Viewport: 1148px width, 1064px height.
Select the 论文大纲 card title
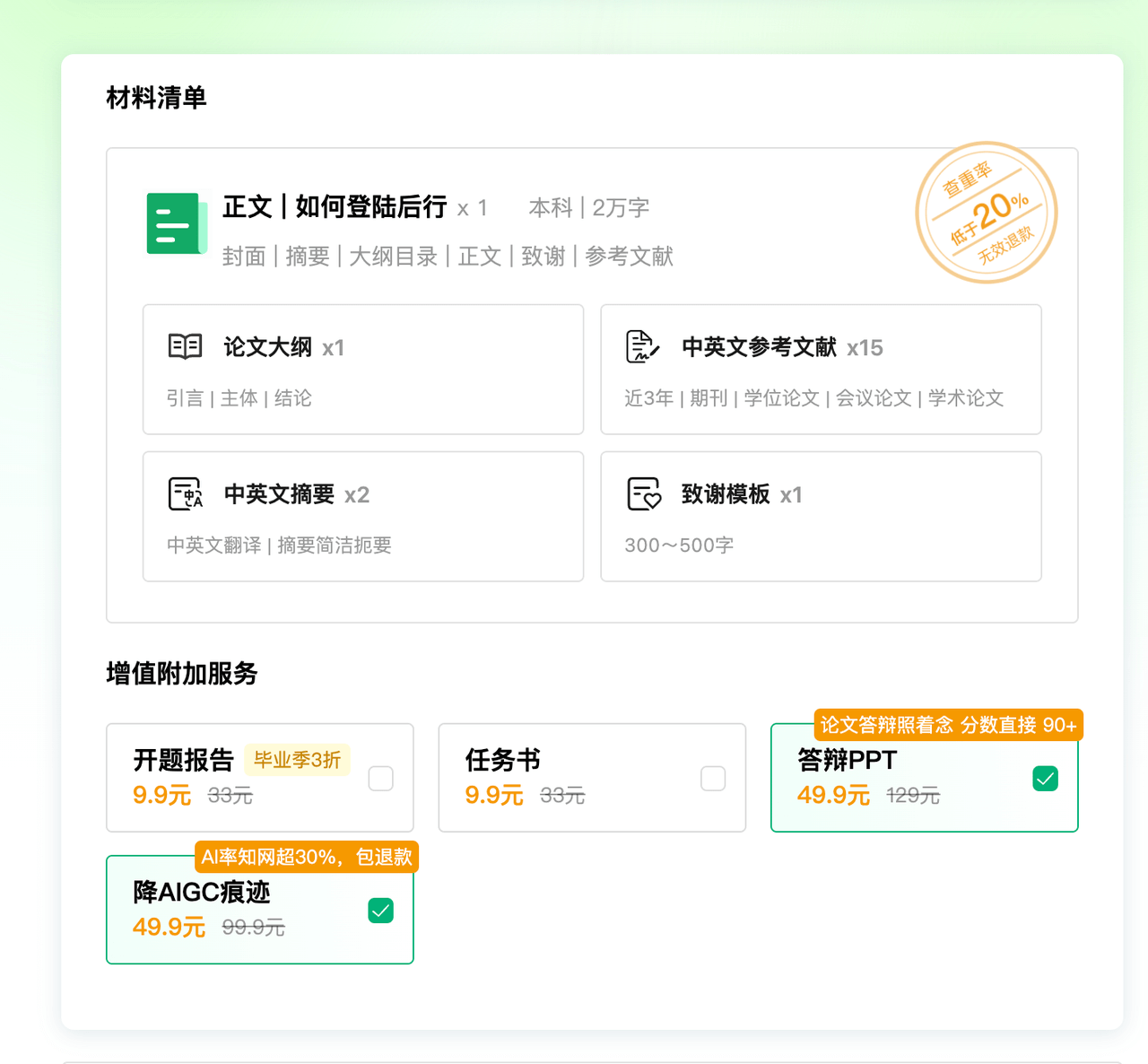[x=267, y=347]
